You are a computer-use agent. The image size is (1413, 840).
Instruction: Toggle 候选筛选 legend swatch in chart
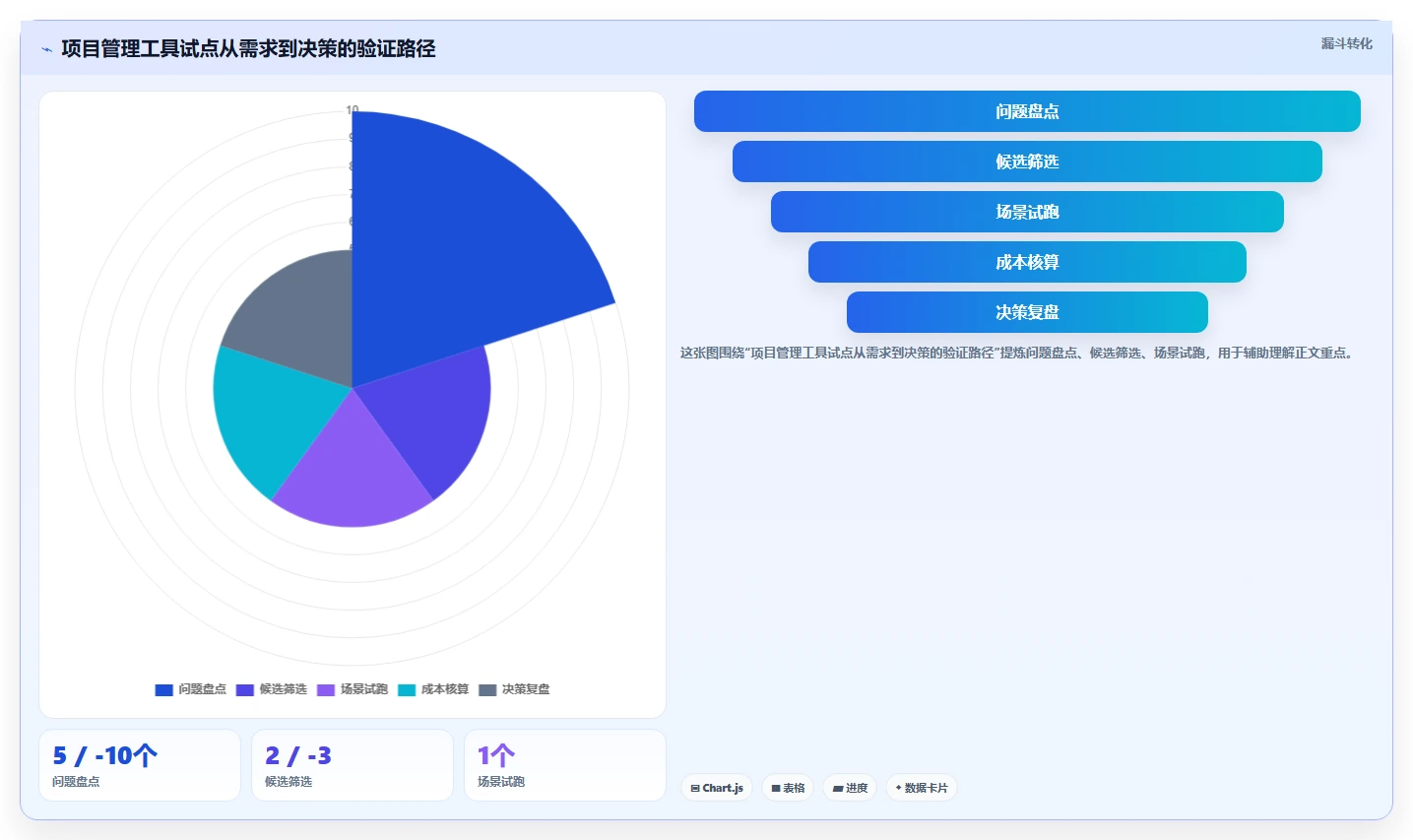coord(245,689)
